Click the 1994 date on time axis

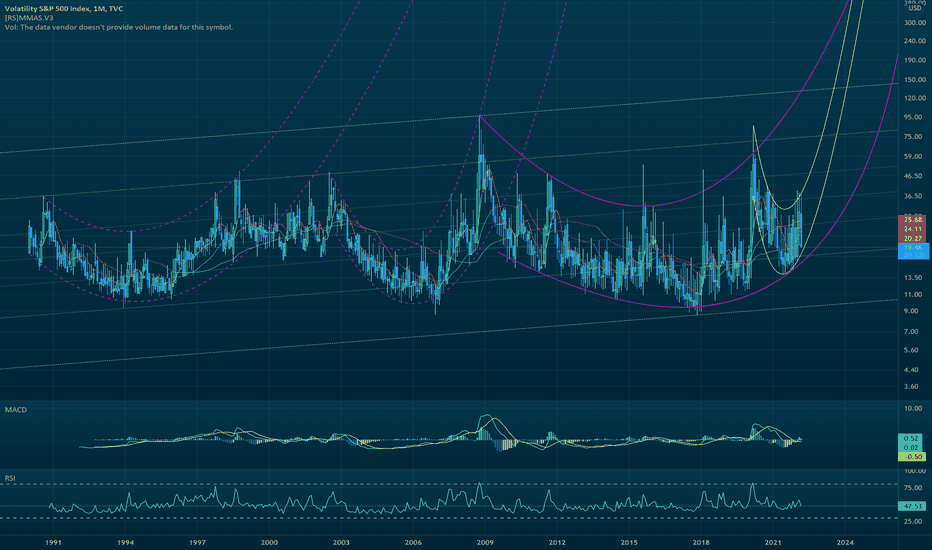pyautogui.click(x=125, y=542)
